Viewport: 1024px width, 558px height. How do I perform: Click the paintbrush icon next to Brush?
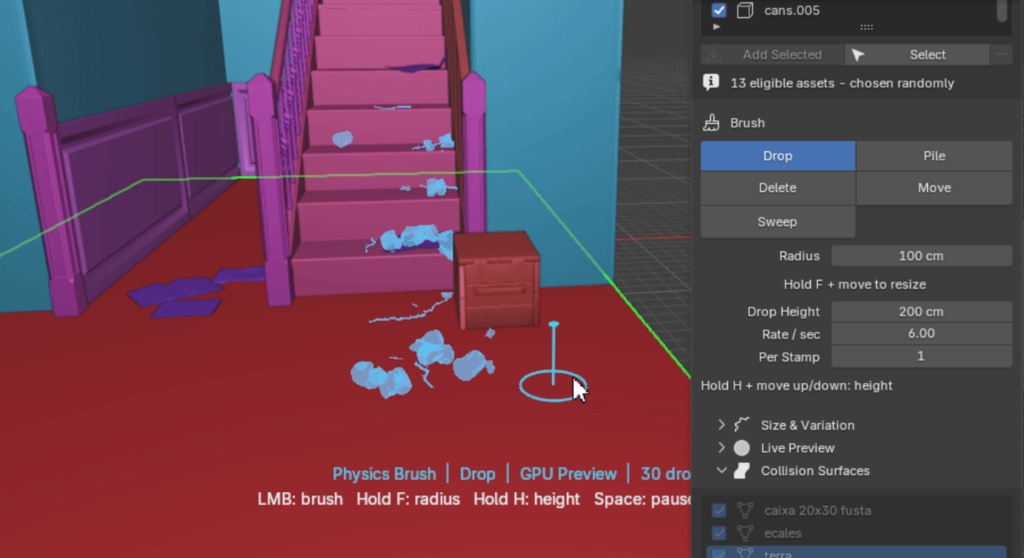click(711, 123)
